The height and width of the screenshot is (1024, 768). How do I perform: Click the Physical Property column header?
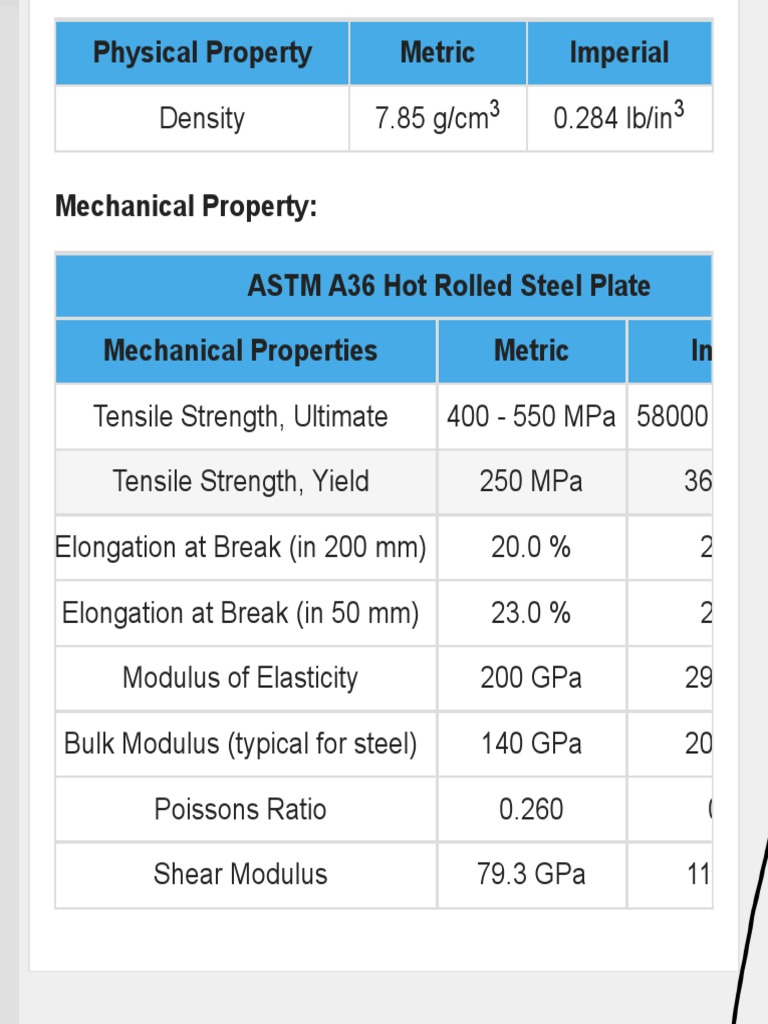(x=202, y=53)
